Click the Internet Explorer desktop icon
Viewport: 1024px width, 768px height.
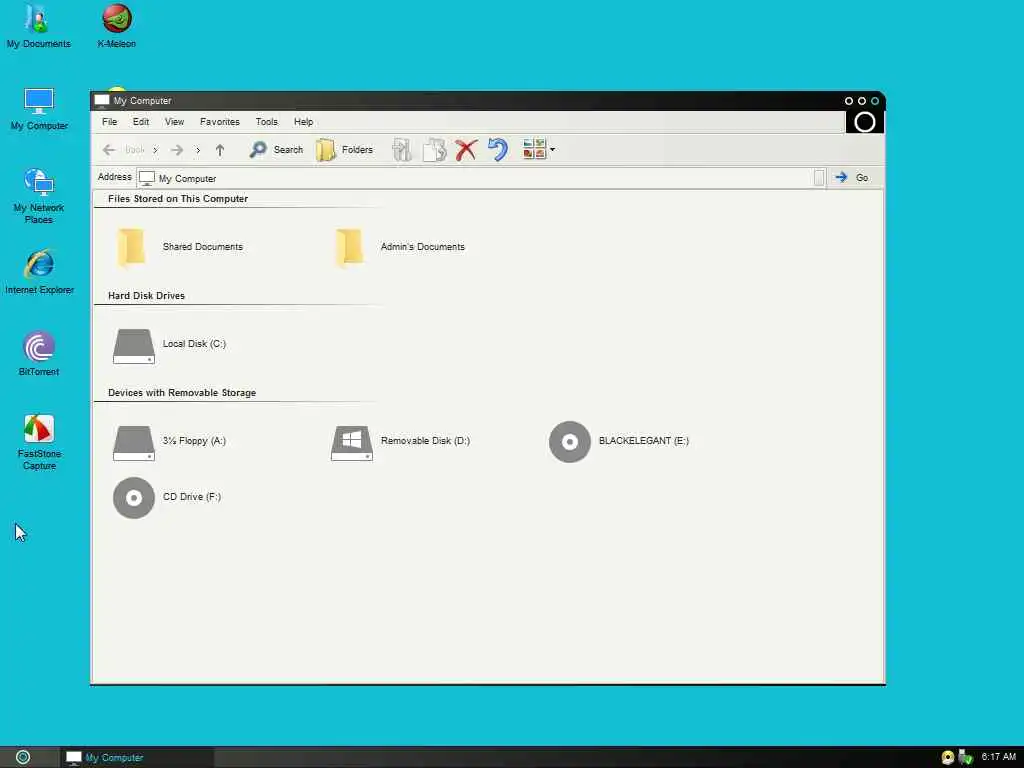click(x=39, y=272)
